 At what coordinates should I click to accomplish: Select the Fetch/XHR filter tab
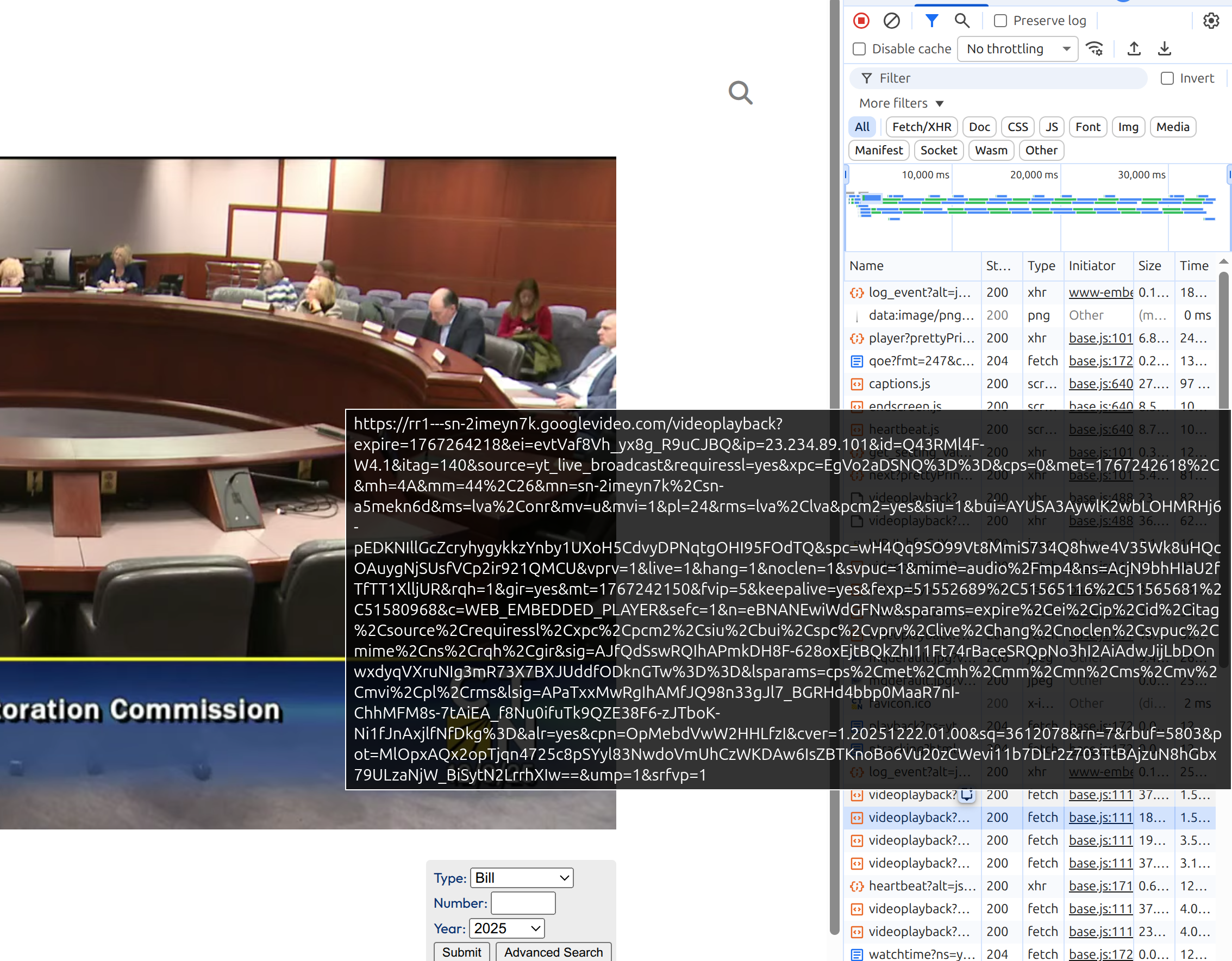coord(921,127)
